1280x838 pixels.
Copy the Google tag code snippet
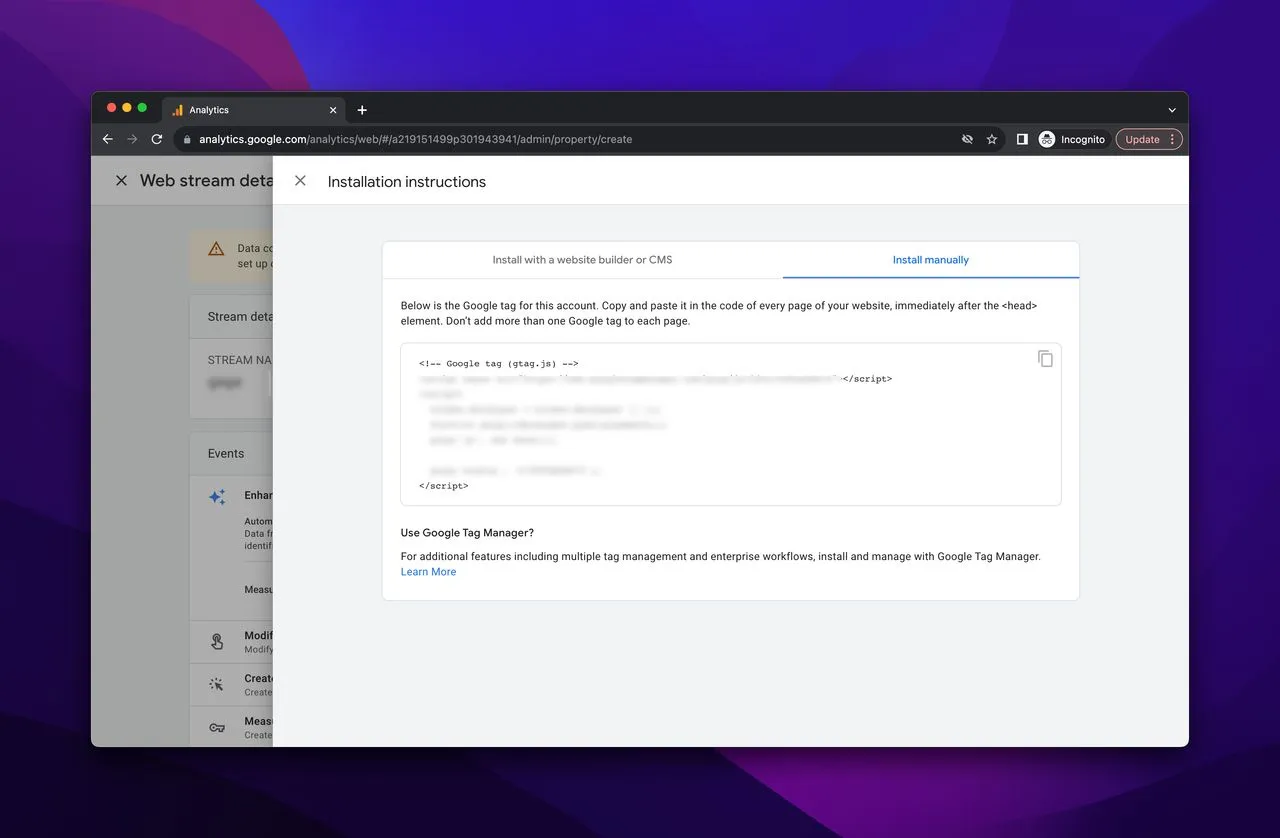tap(1045, 359)
